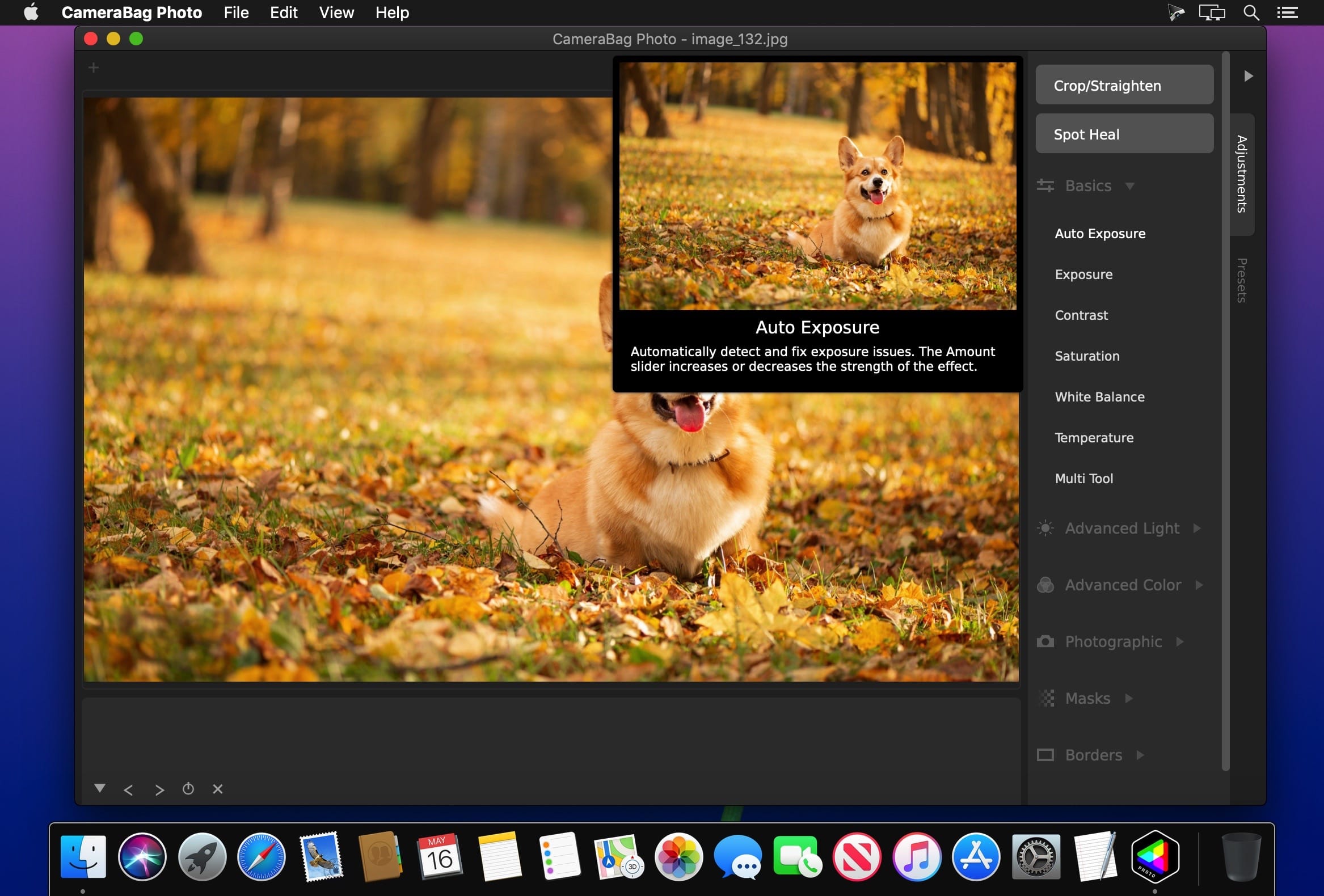Screen dimensions: 1324x896
Task: Open CameraBag Photo icon in Dock
Action: 1154,856
